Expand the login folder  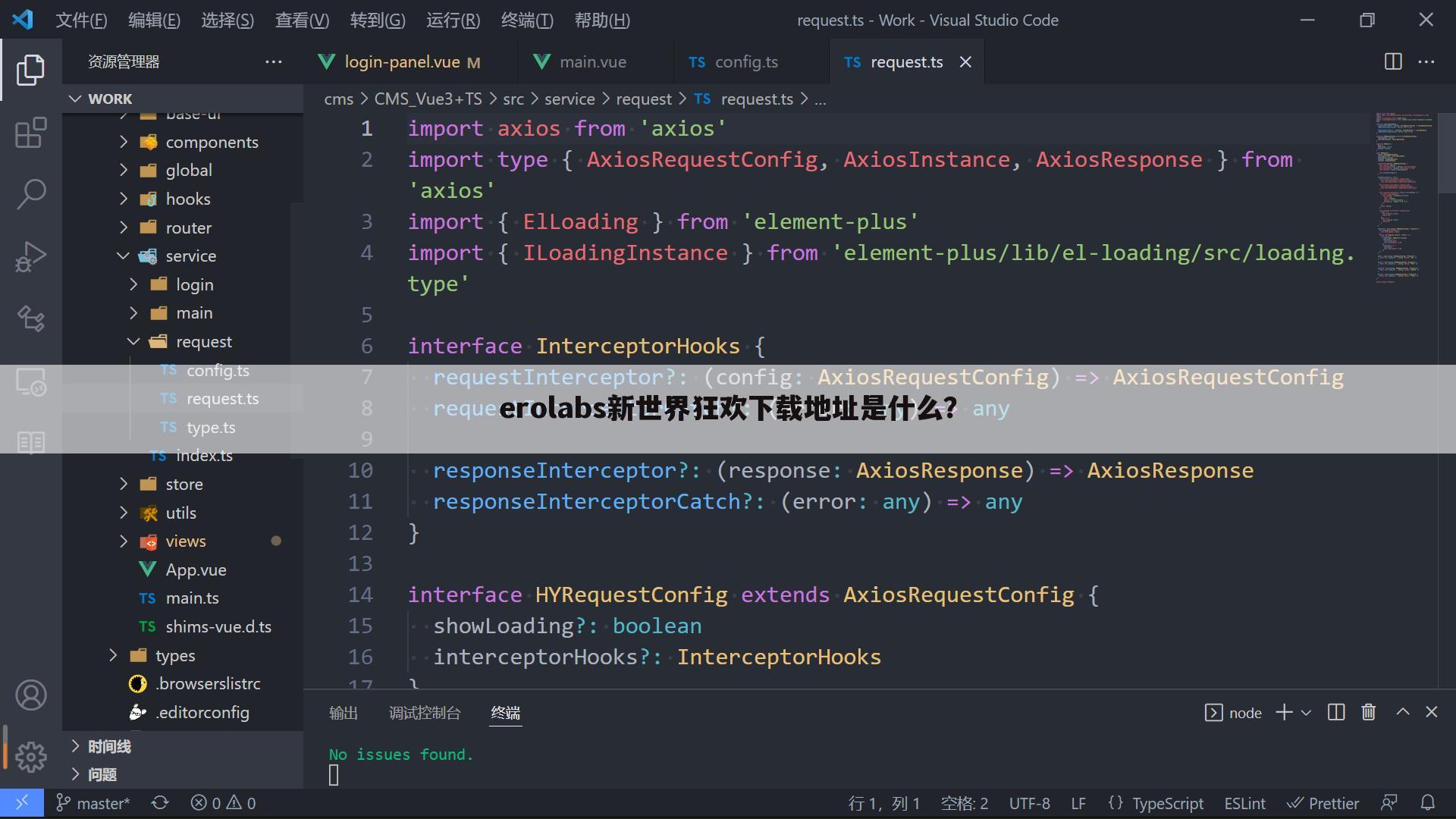click(x=182, y=284)
